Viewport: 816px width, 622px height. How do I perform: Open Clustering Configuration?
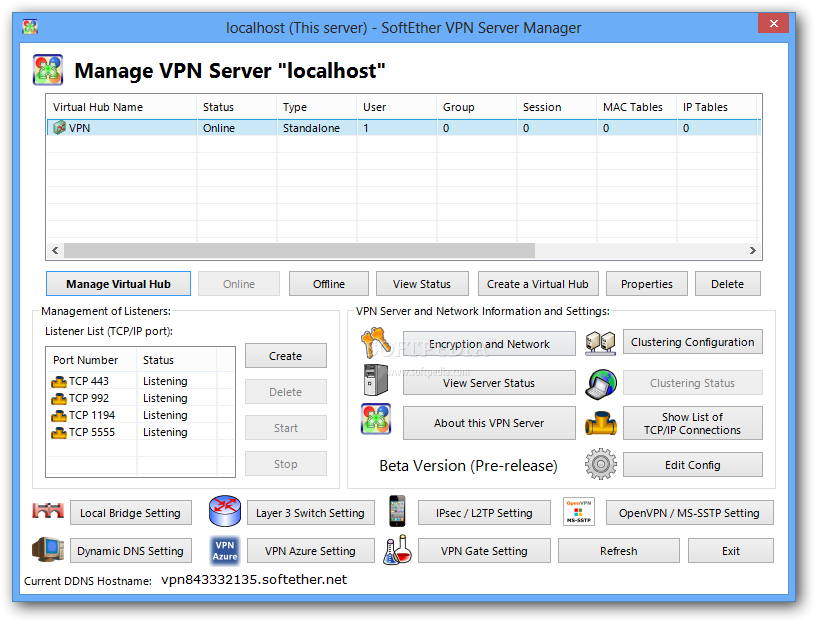pos(693,341)
